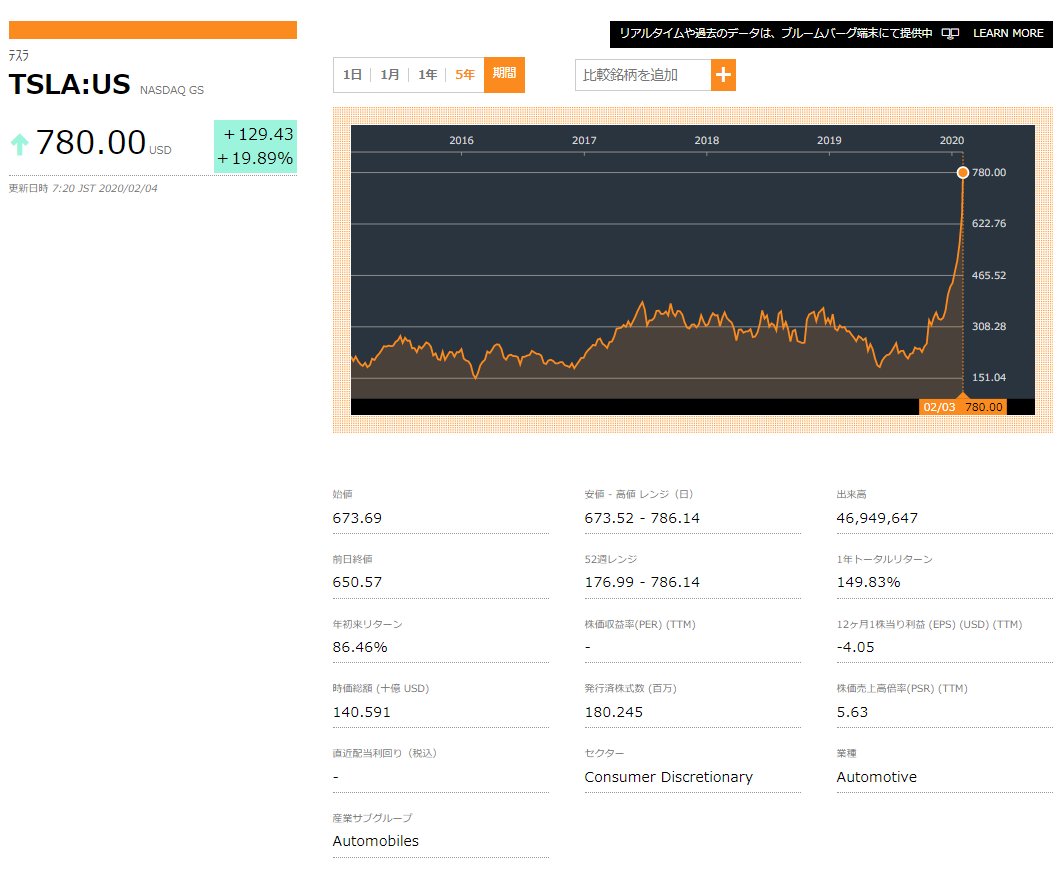Click the 2016 label on chart axis
Viewport: 1060px width, 888px height.
[x=461, y=140]
